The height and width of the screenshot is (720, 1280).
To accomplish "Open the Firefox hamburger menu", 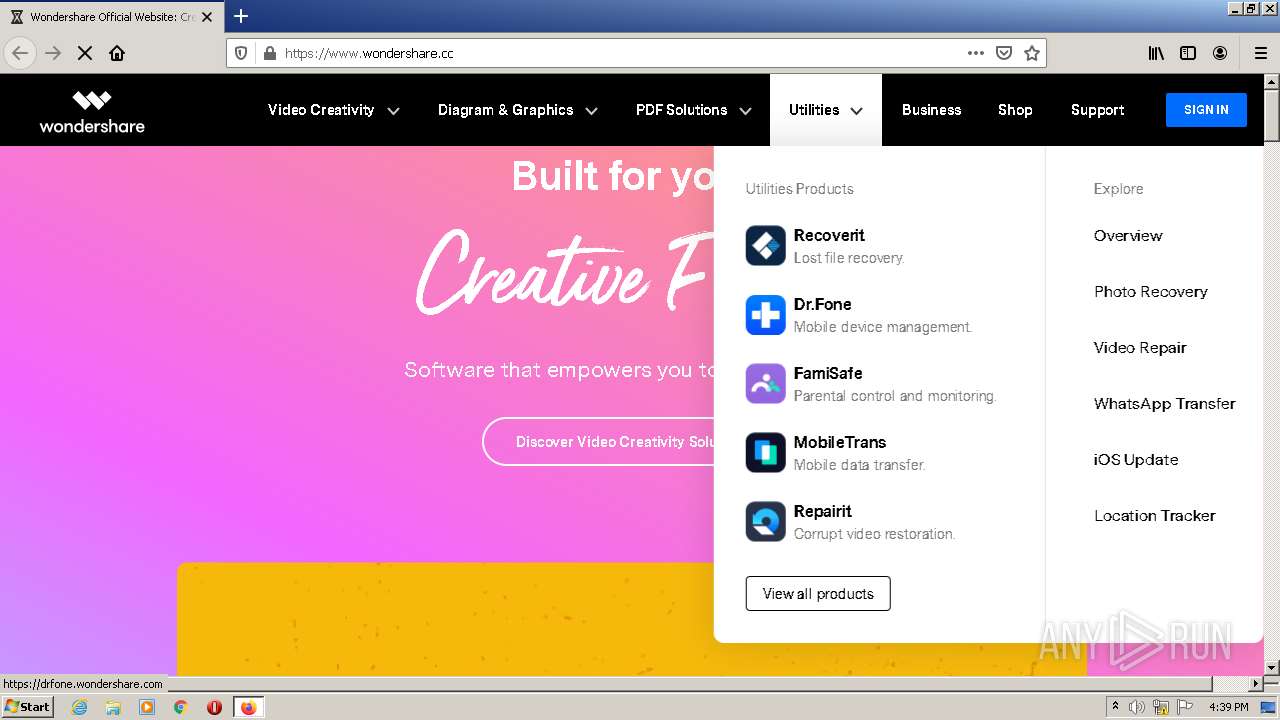I will [1261, 53].
